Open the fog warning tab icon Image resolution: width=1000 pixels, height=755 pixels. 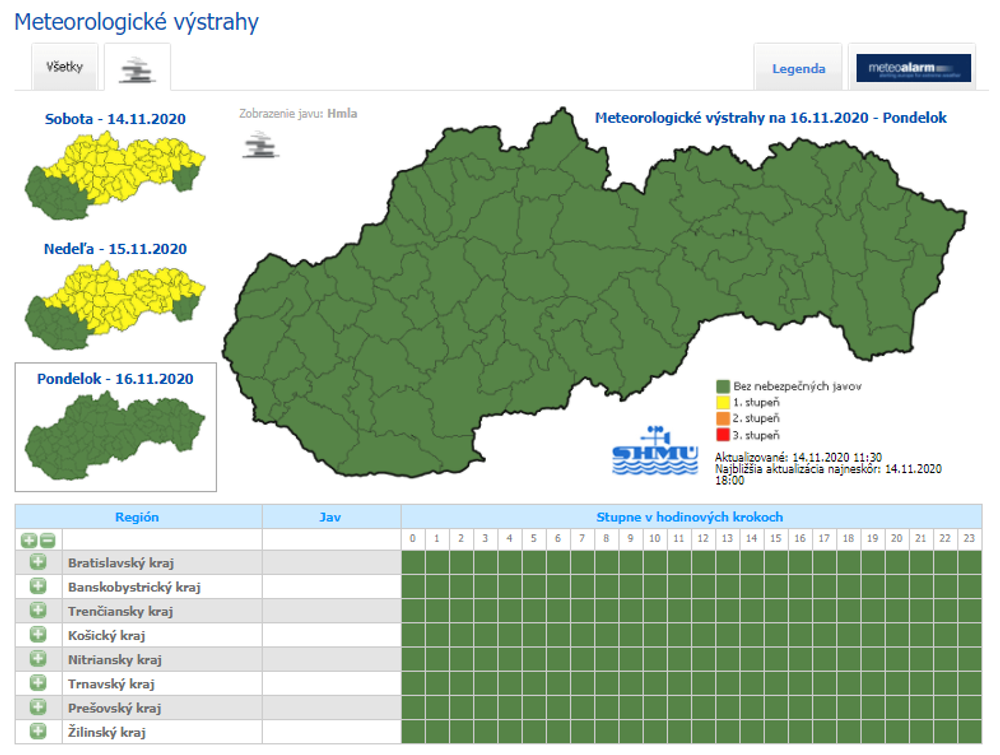coord(136,69)
